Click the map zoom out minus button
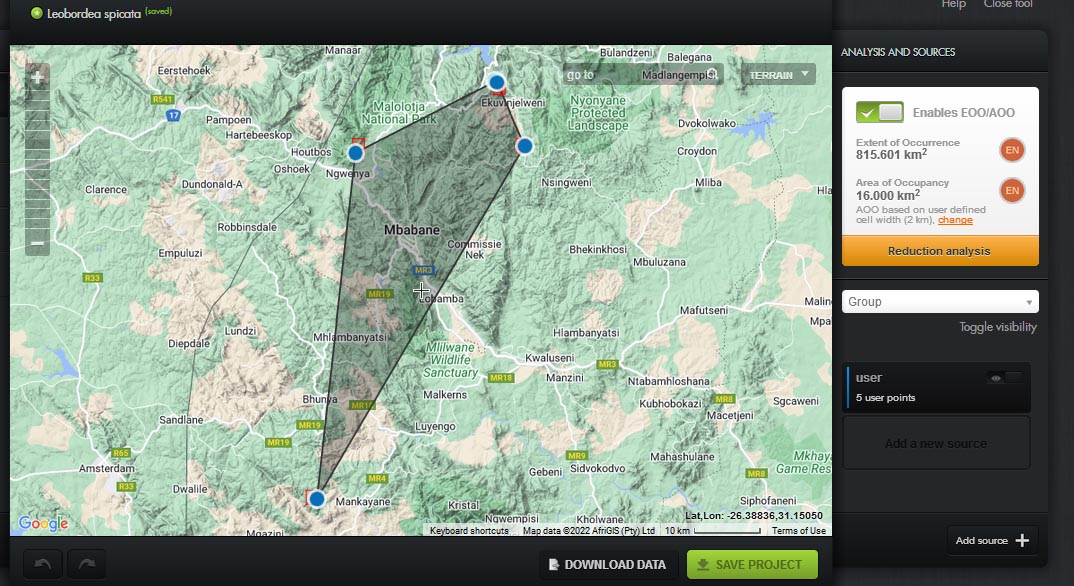 (37, 243)
